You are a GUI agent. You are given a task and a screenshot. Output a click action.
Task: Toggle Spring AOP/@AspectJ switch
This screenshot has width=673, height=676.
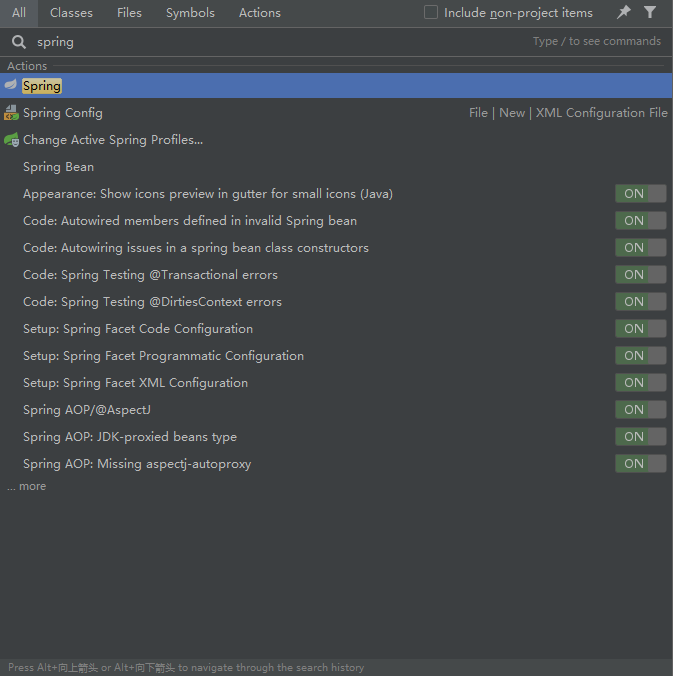(640, 410)
